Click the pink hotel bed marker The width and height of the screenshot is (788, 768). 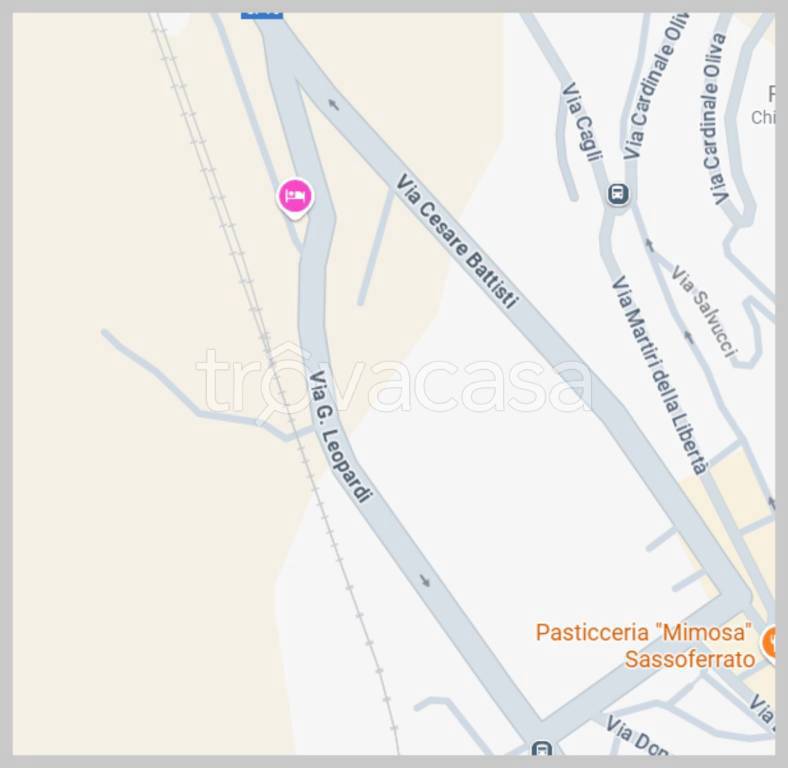296,197
